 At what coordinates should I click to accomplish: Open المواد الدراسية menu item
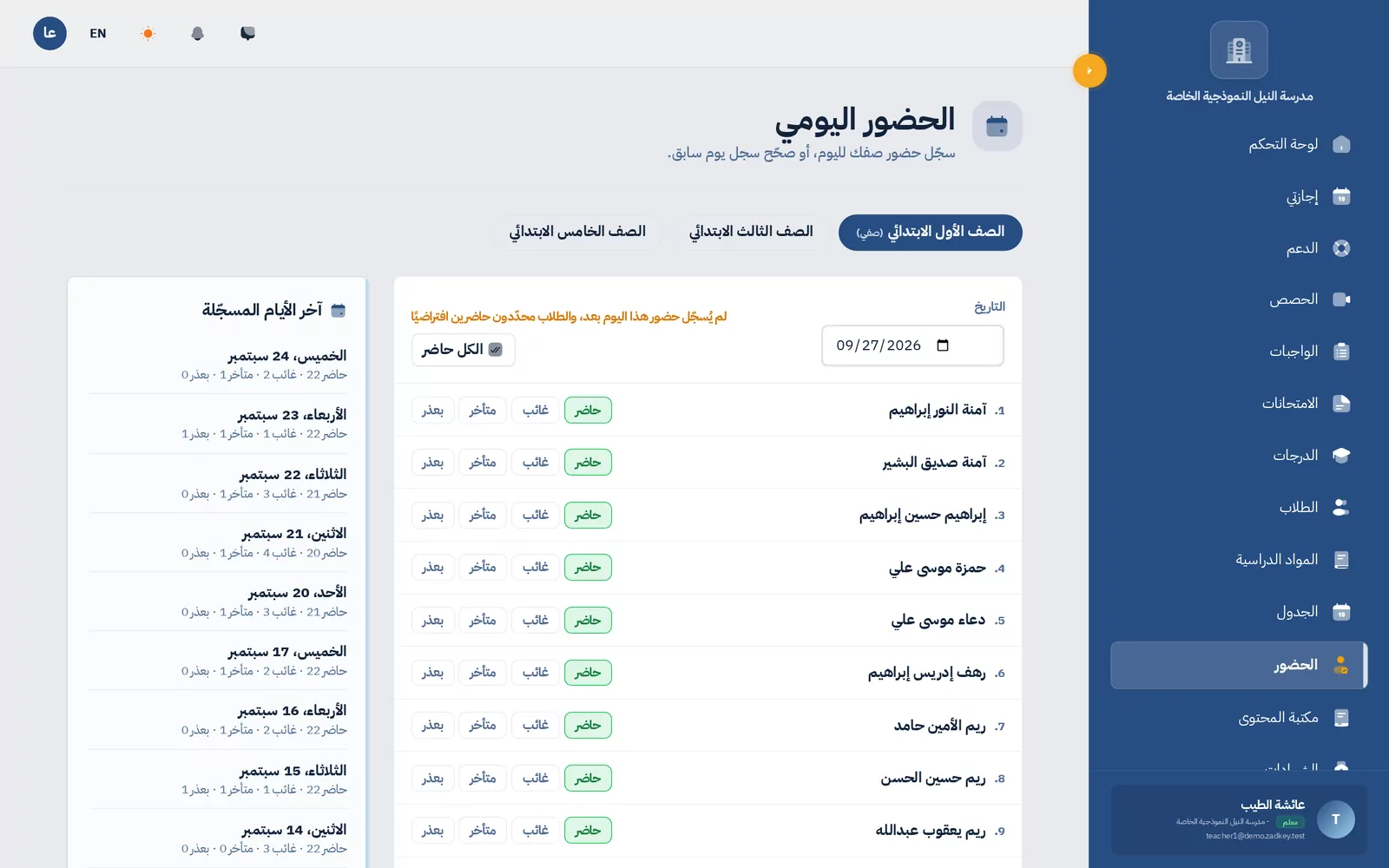[1239, 560]
